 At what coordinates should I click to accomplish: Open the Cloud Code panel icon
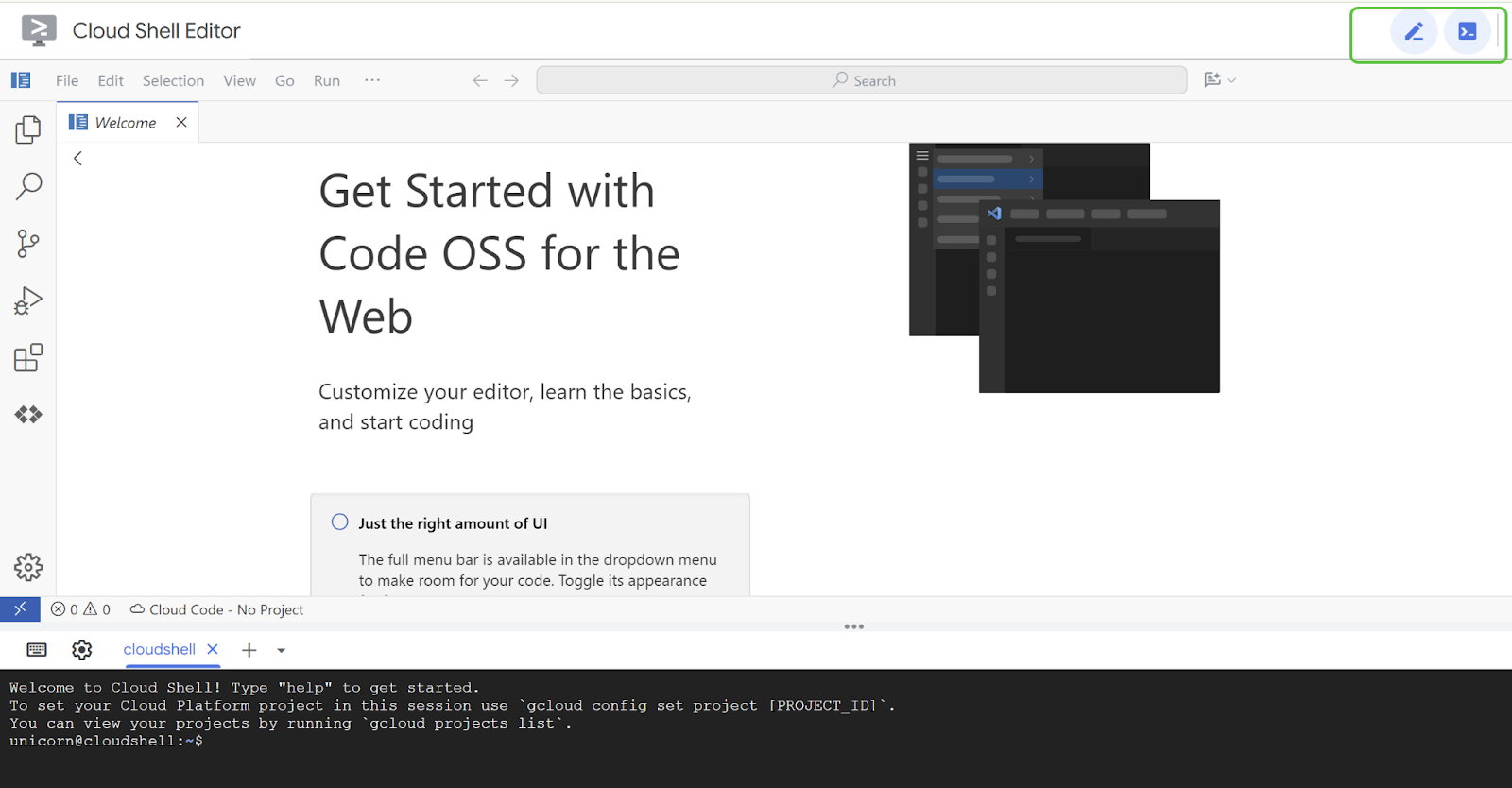pos(28,414)
